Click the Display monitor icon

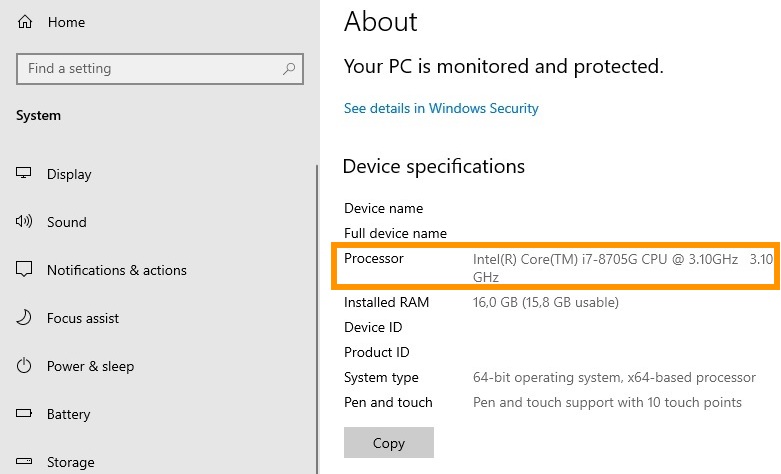25,174
